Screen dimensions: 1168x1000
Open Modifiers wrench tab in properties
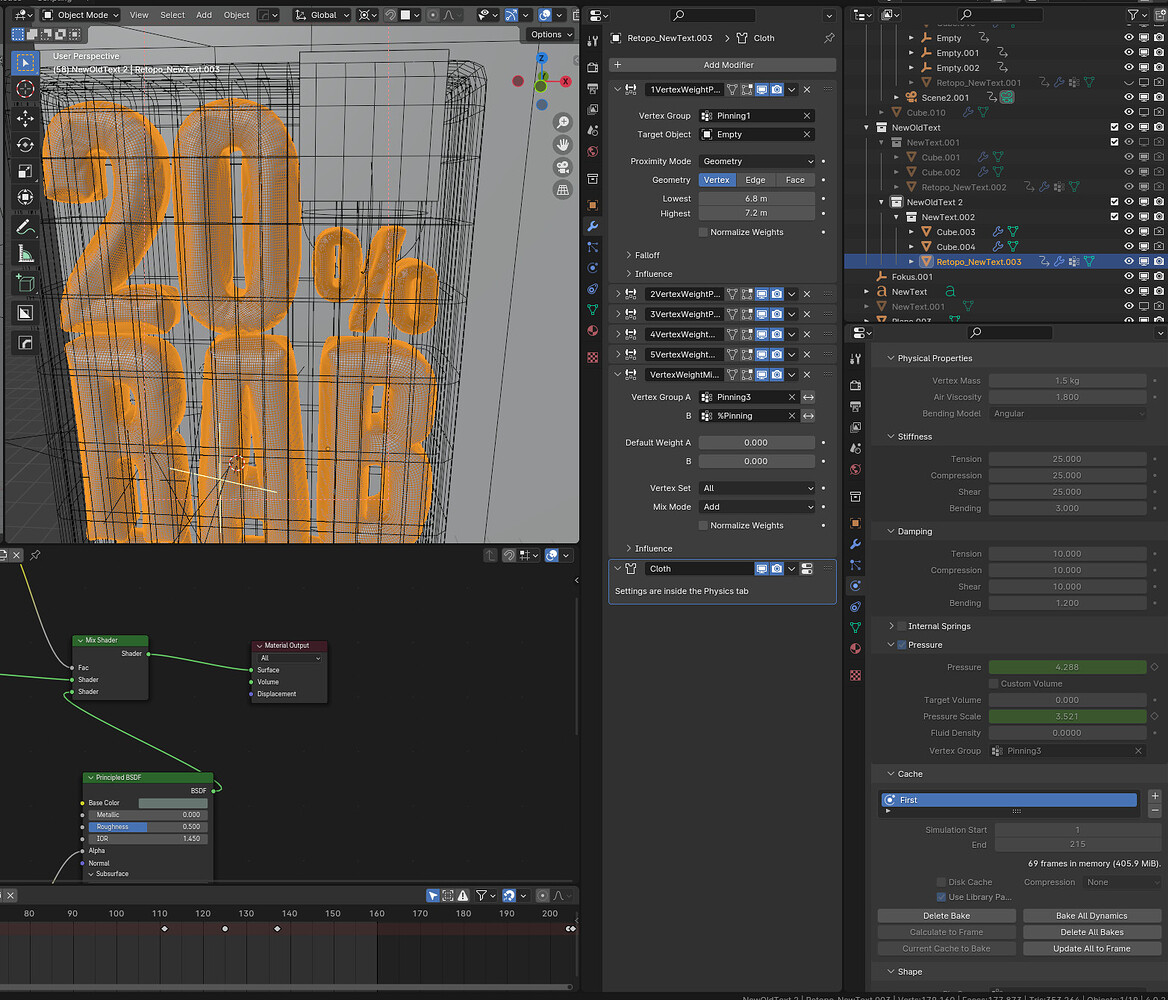pyautogui.click(x=593, y=226)
